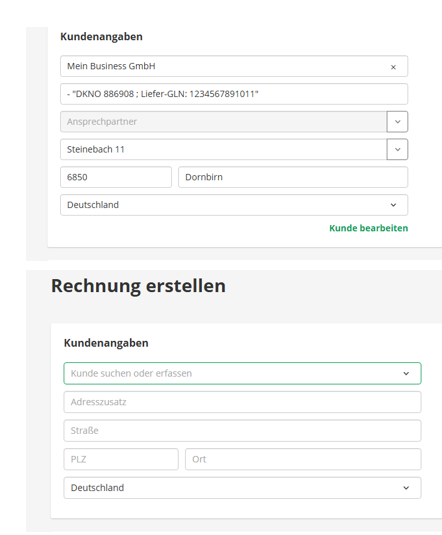Select the postal code field showing 6850

coord(116,177)
